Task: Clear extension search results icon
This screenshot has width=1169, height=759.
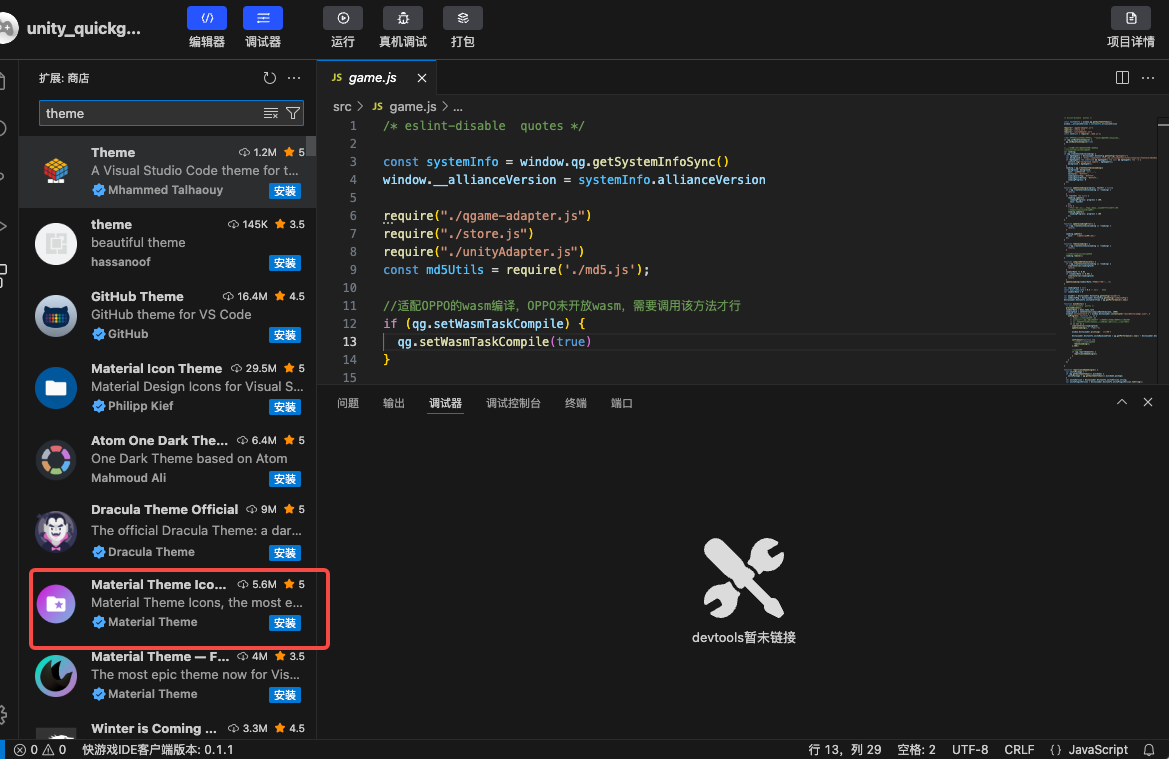Action: coord(271,114)
